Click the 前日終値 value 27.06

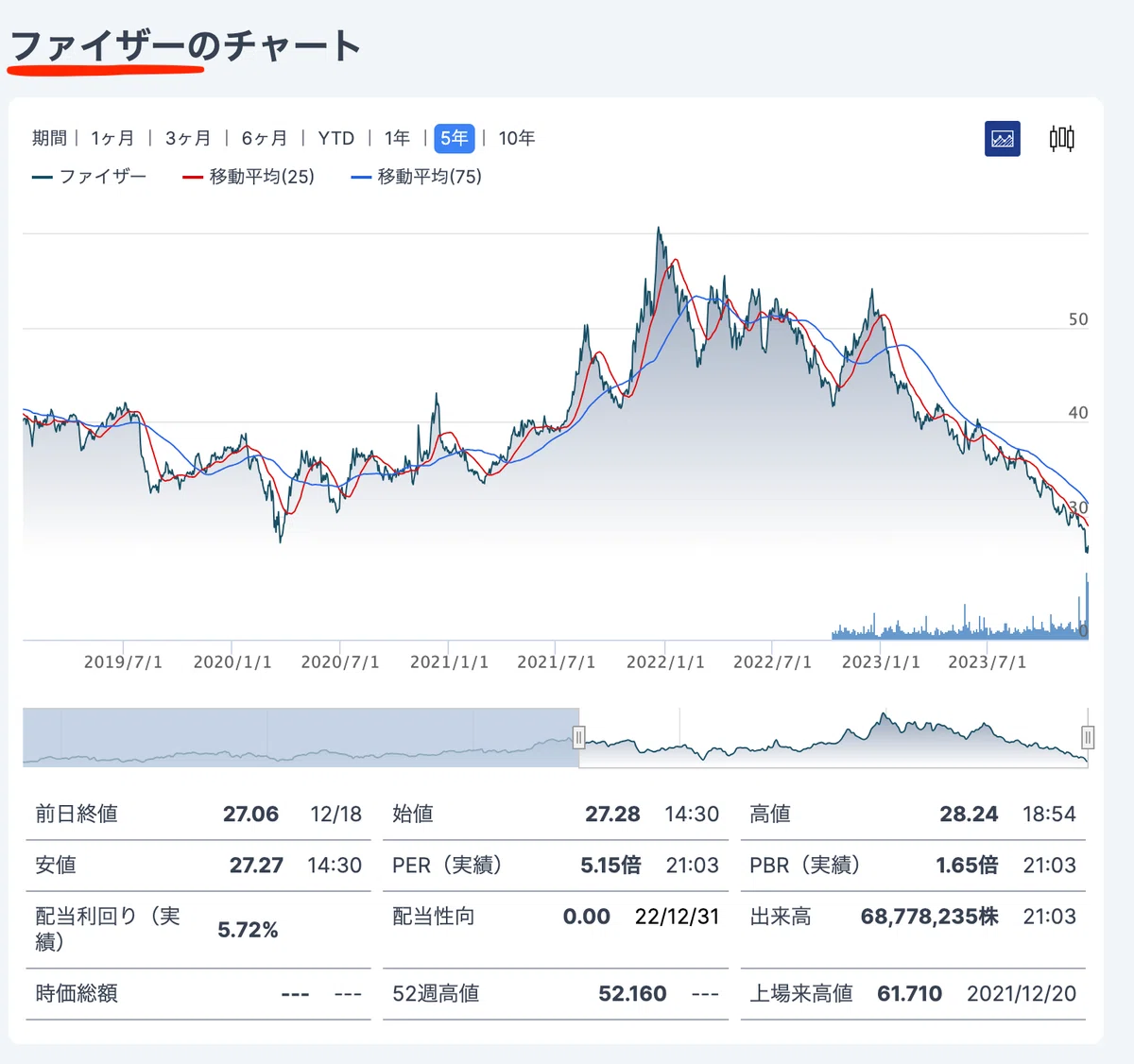click(250, 815)
